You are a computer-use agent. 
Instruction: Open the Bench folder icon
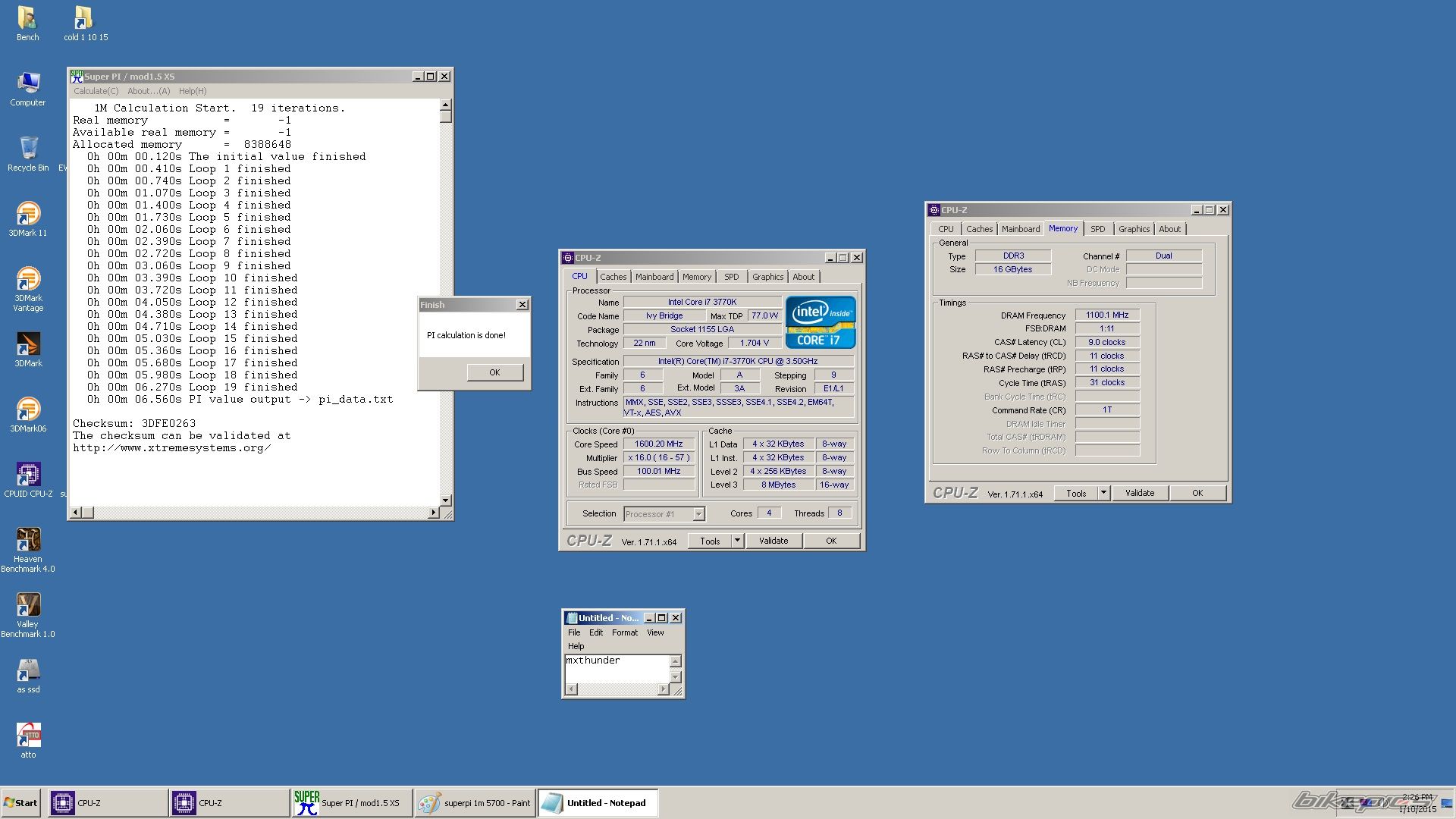coord(27,18)
